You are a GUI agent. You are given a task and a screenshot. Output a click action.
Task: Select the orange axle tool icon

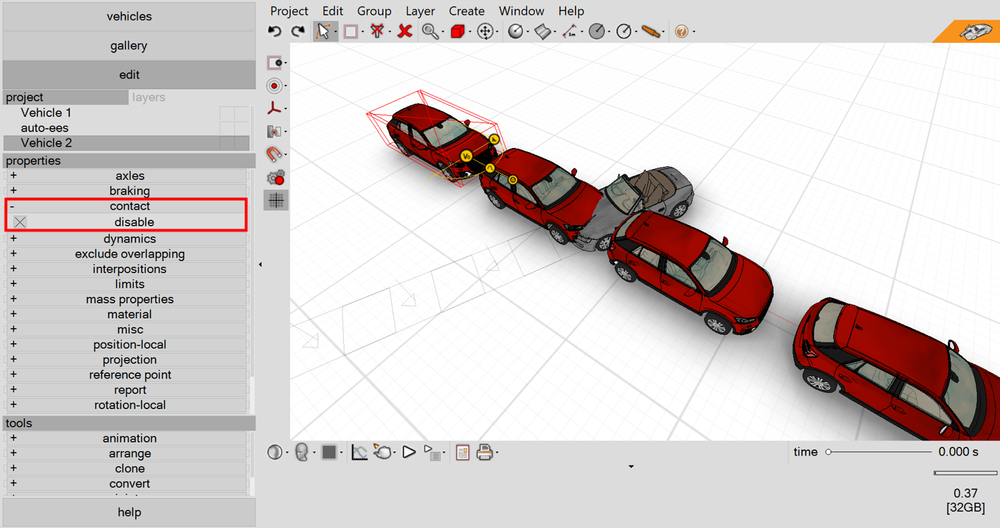point(651,31)
